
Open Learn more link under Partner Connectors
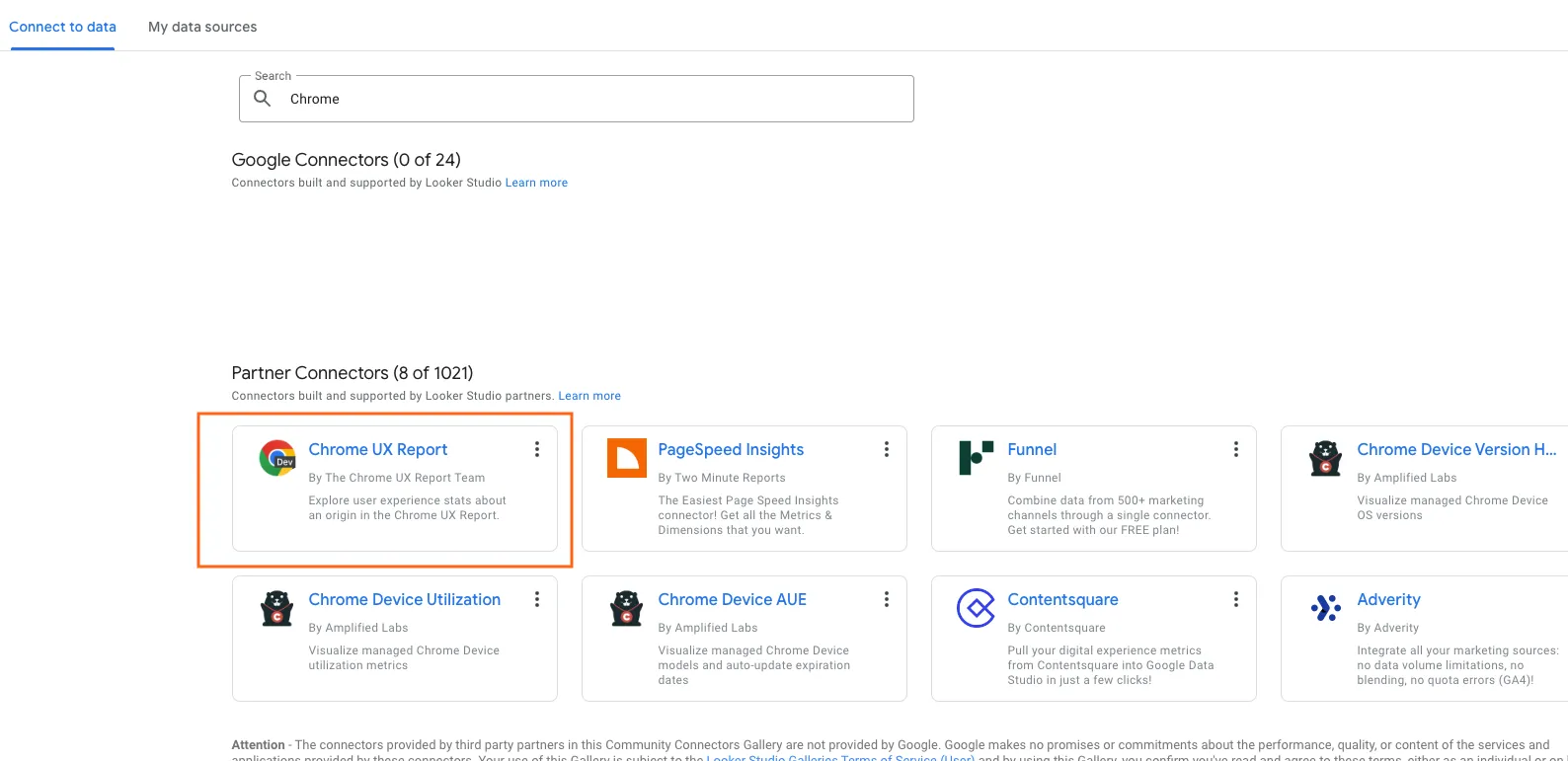(x=589, y=396)
